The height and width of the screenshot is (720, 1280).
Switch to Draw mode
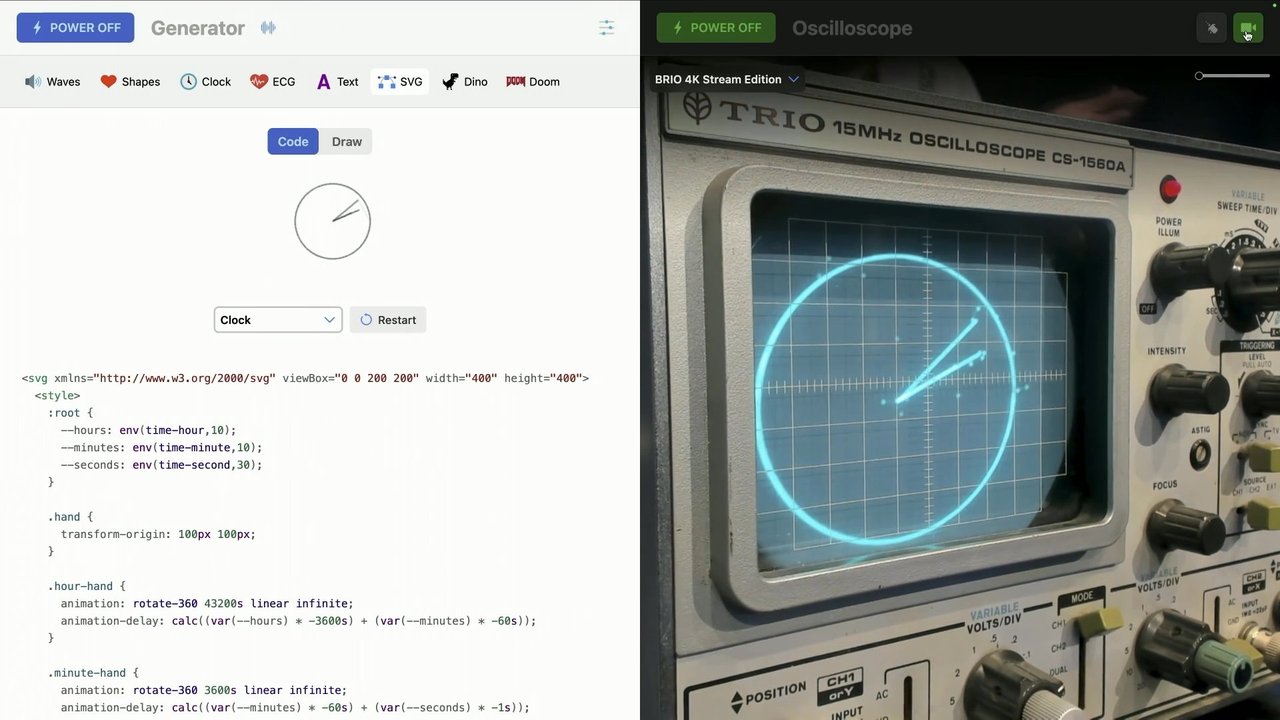347,142
